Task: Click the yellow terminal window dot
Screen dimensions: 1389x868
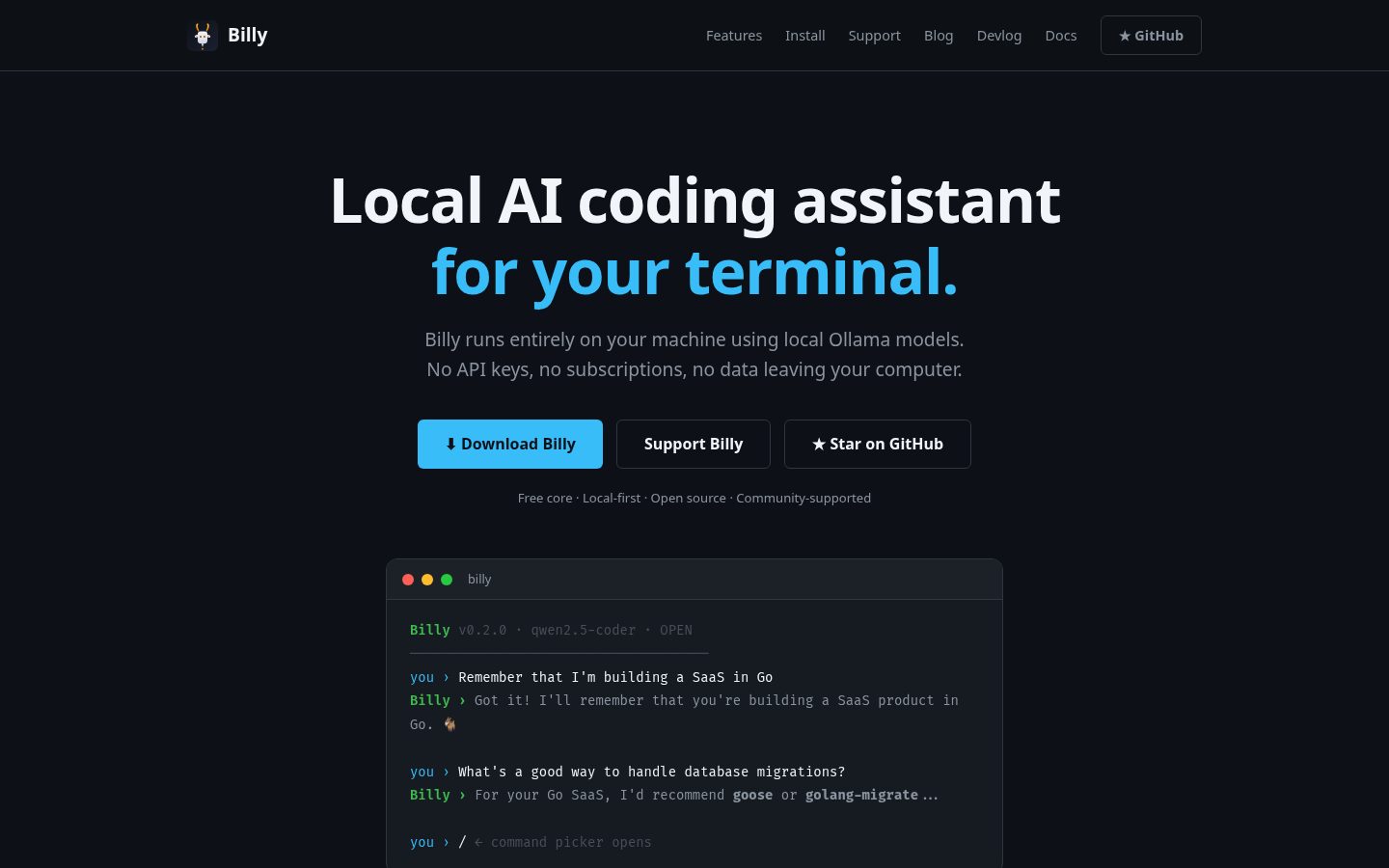Action: point(427,580)
